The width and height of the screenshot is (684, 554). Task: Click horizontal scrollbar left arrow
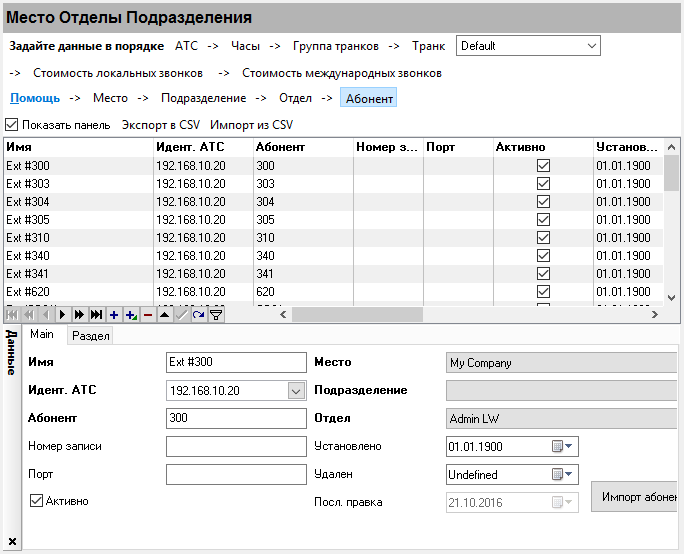pos(283,315)
